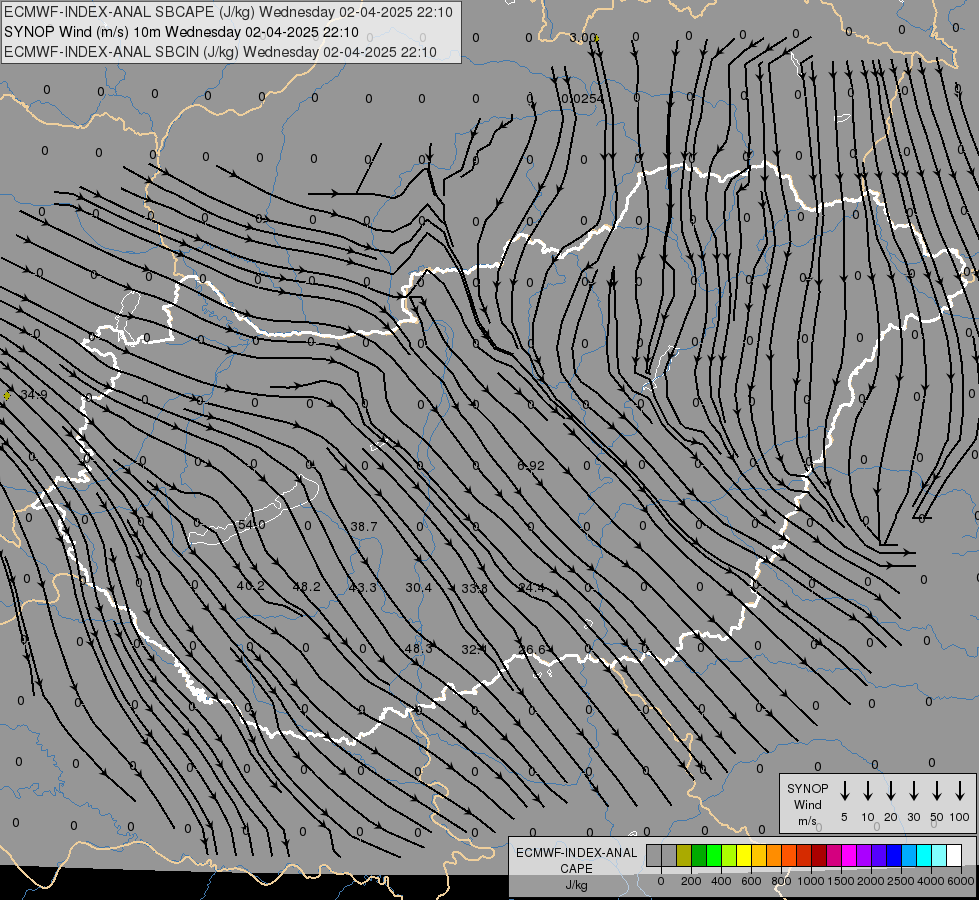The height and width of the screenshot is (900, 979).
Task: Click the 24.4 value on the map
Action: (x=531, y=588)
